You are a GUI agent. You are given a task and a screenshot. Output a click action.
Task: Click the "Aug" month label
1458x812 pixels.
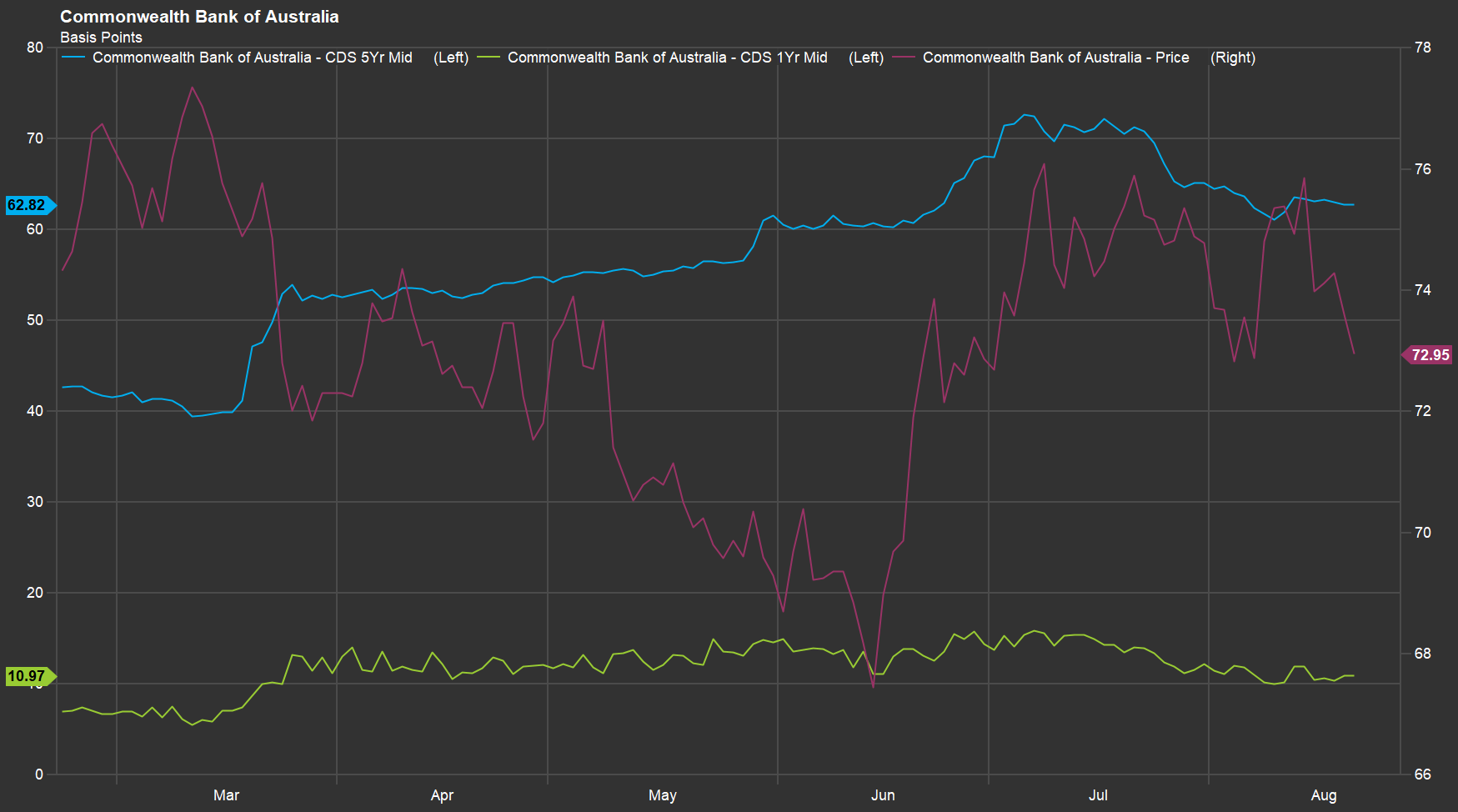point(1324,795)
